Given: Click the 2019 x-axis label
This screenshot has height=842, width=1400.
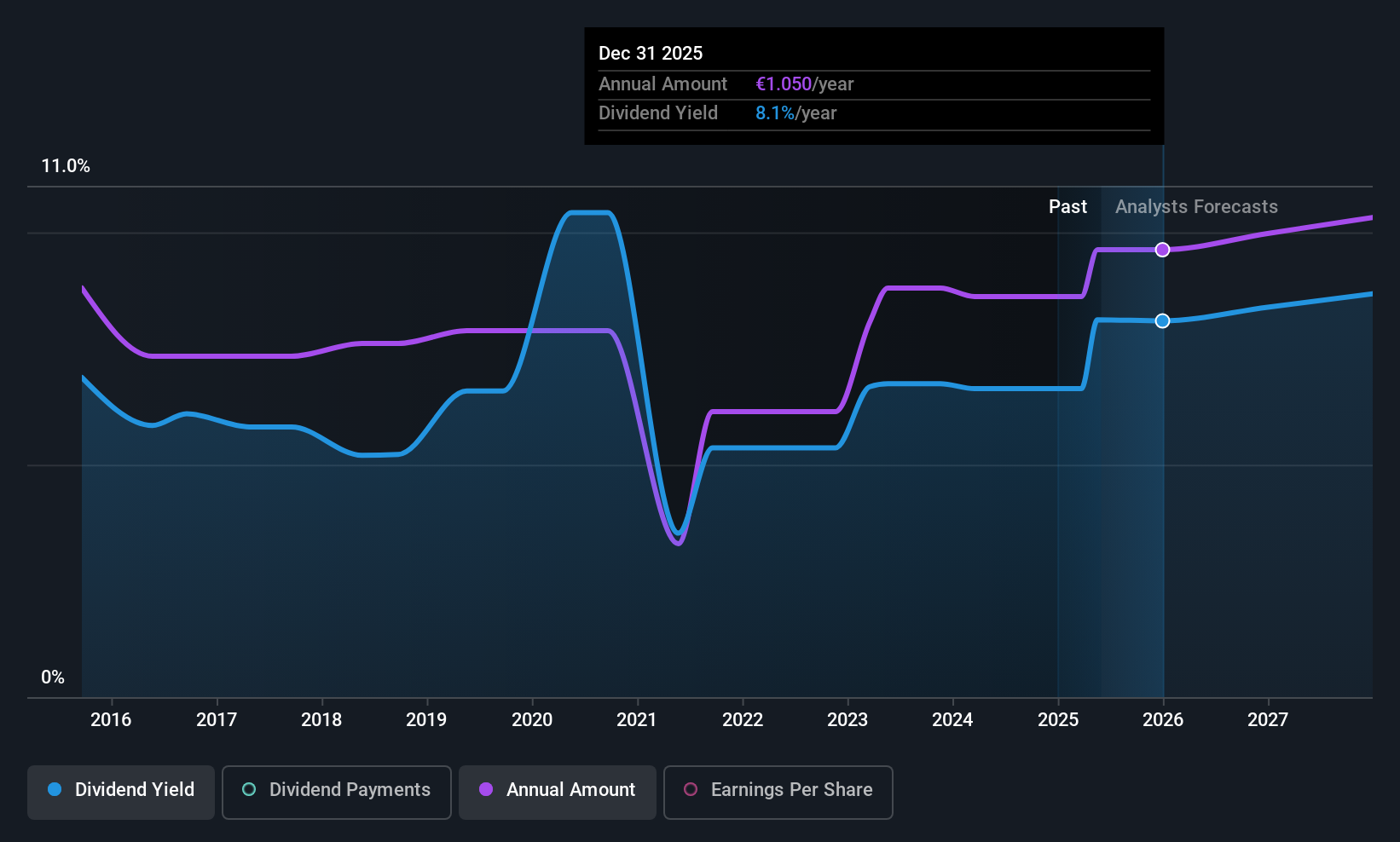Looking at the screenshot, I should 426,719.
